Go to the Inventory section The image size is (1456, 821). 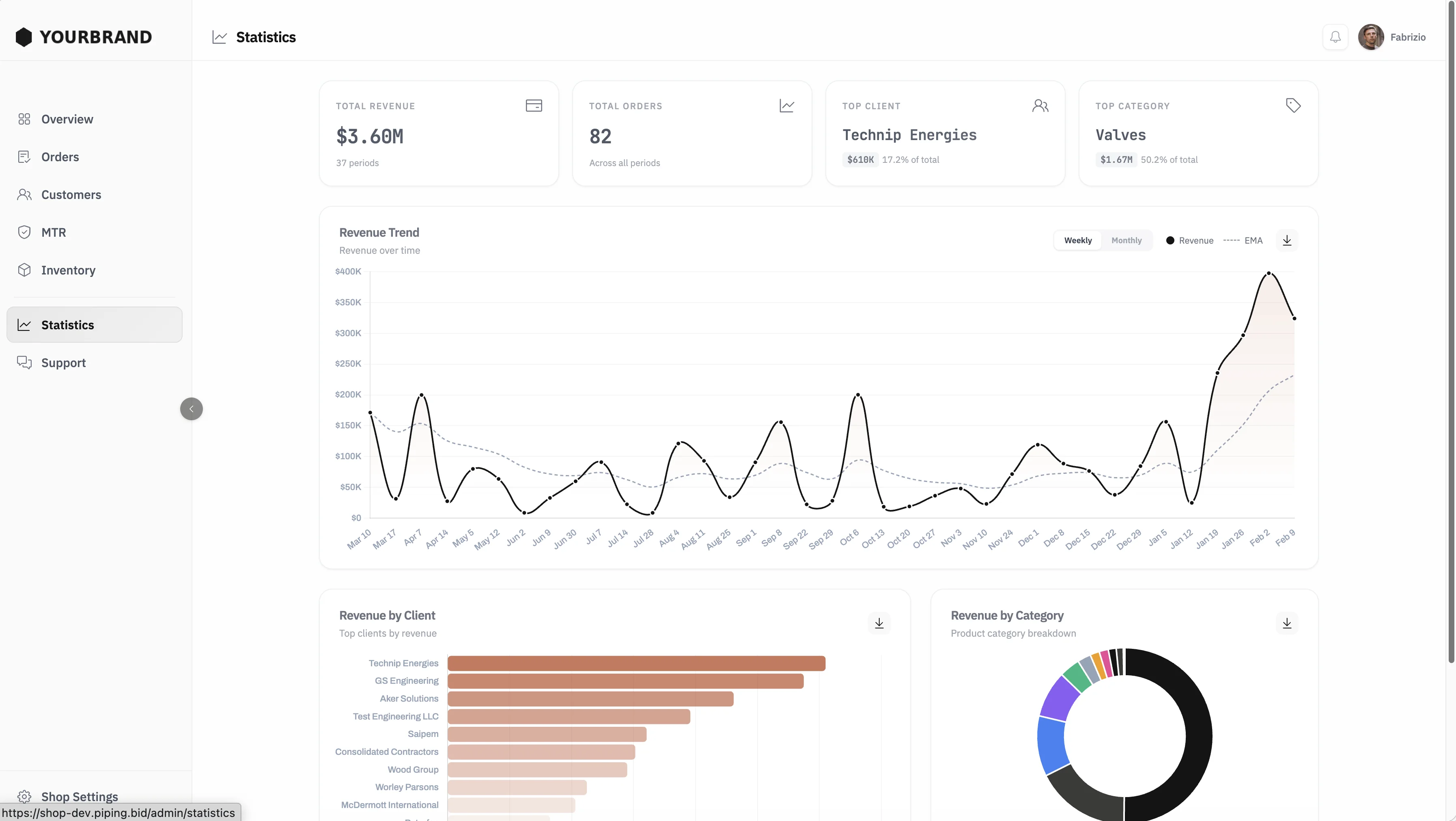68,270
